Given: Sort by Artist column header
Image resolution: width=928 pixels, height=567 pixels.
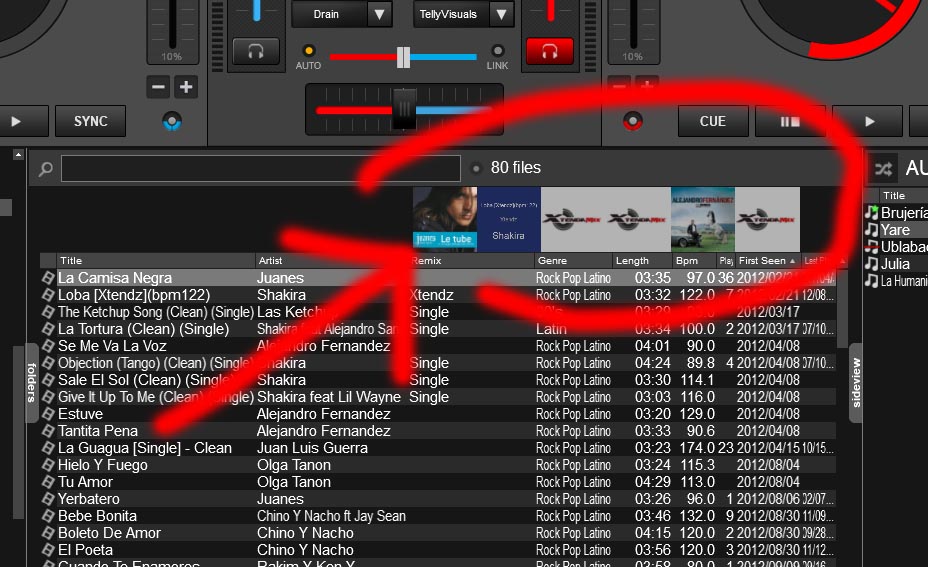Looking at the screenshot, I should pos(331,260).
